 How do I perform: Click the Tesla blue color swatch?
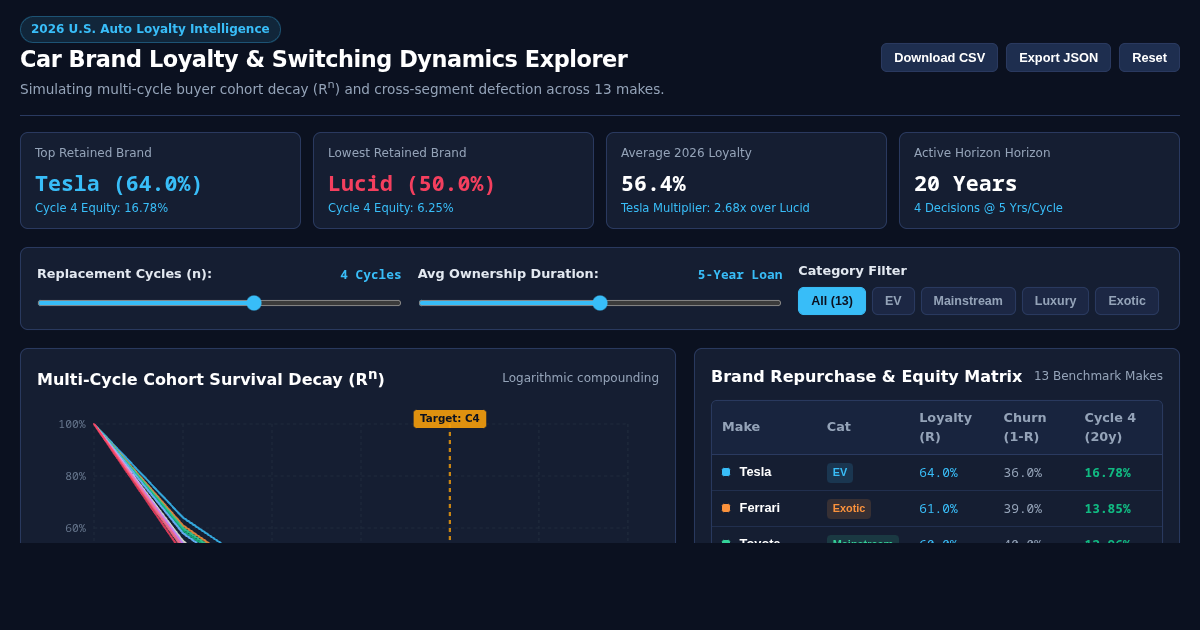726,472
